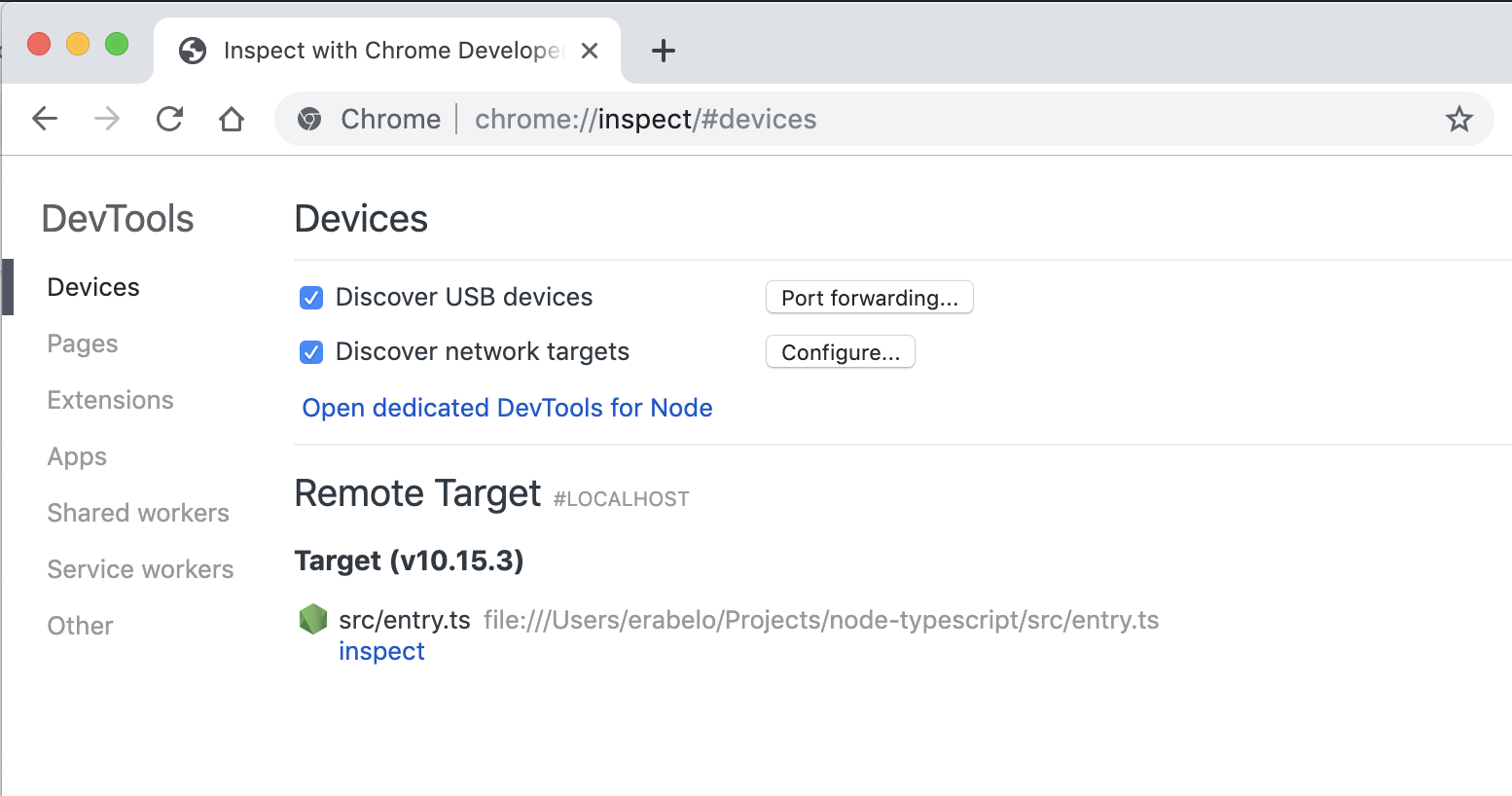Click the globe favicon on the tab
The height and width of the screenshot is (796, 1512).
tap(193, 51)
